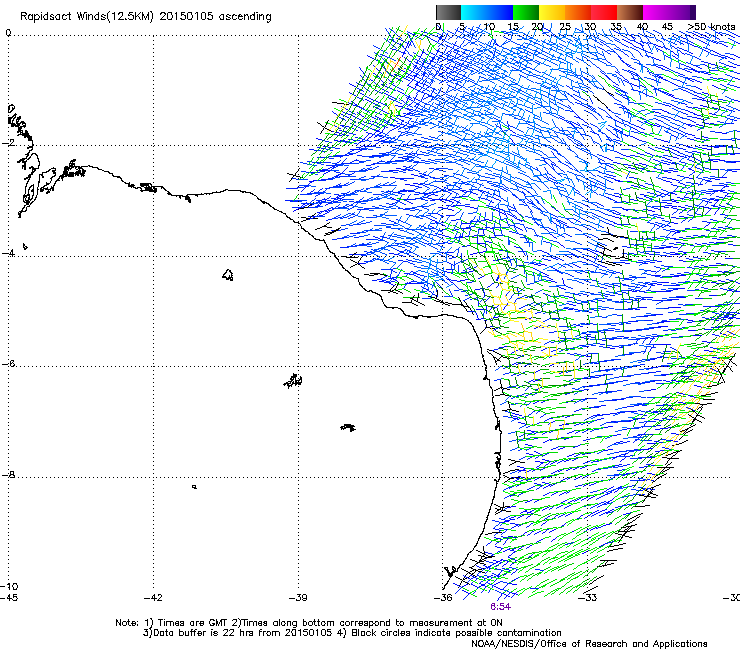Click the legend label "25"
Viewport: 740px width, 650px height.
point(565,26)
